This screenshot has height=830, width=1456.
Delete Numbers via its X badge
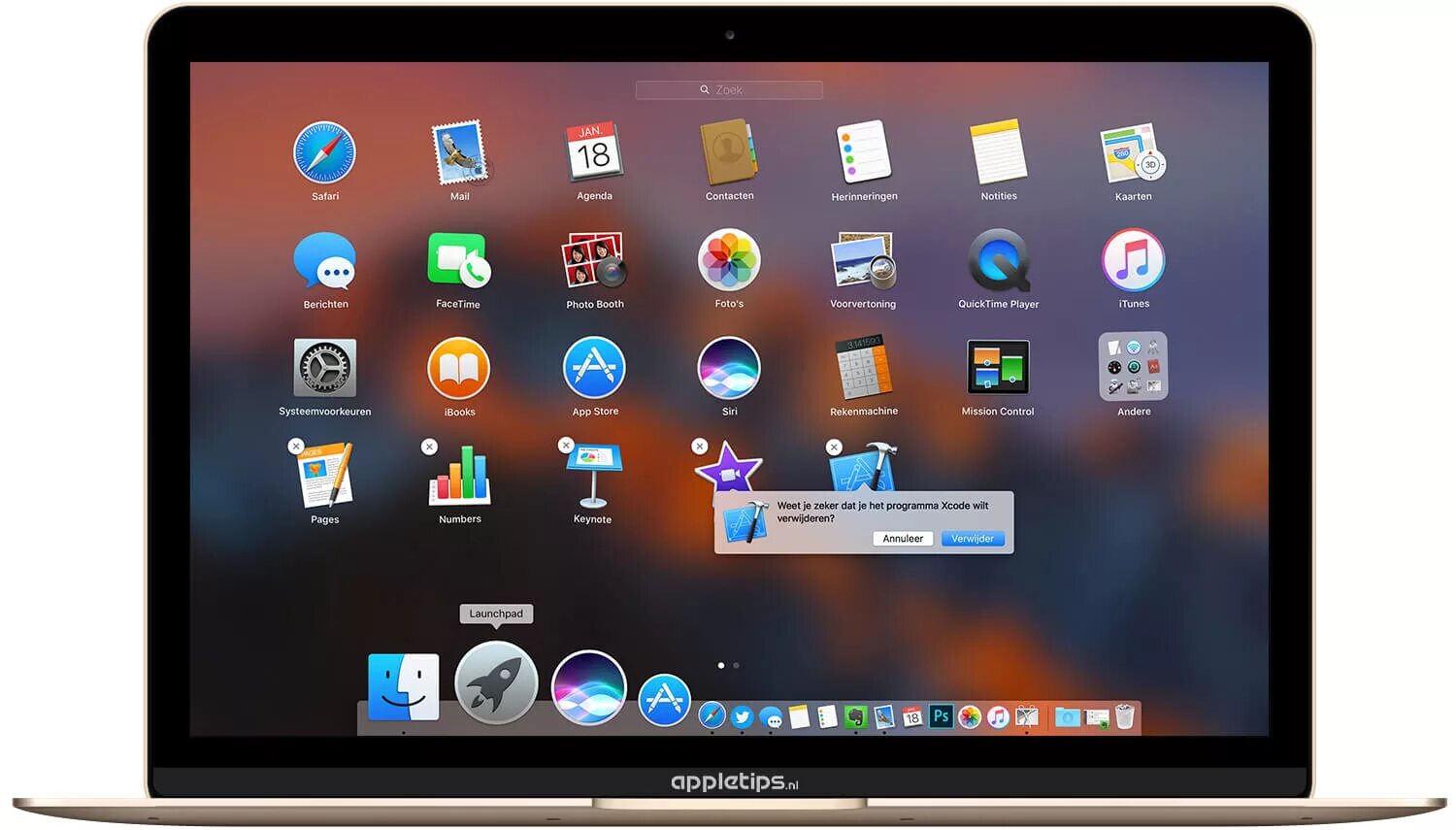pos(429,447)
